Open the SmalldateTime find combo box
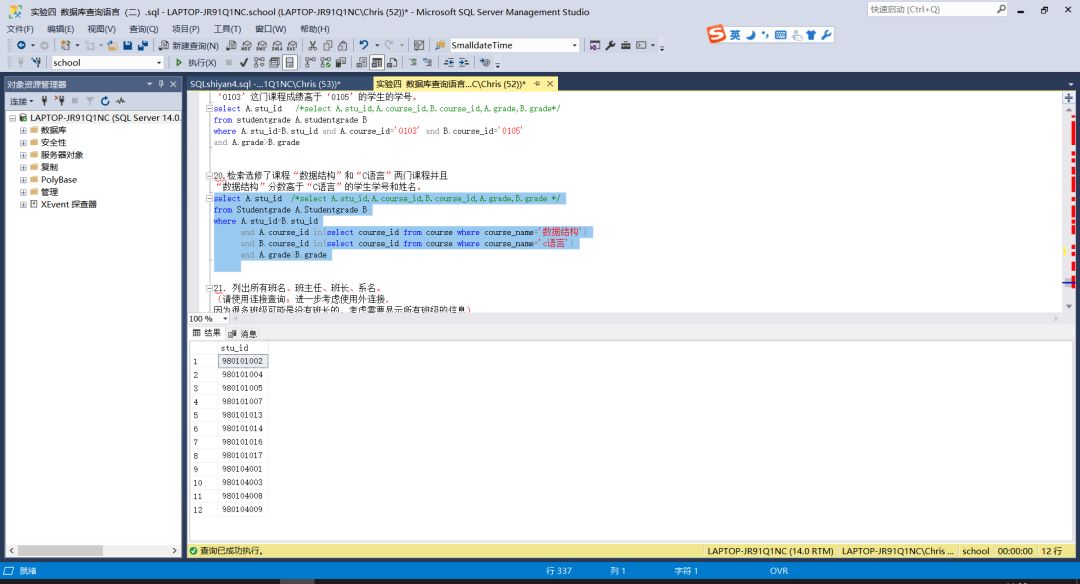This screenshot has height=584, width=1080. tap(574, 45)
